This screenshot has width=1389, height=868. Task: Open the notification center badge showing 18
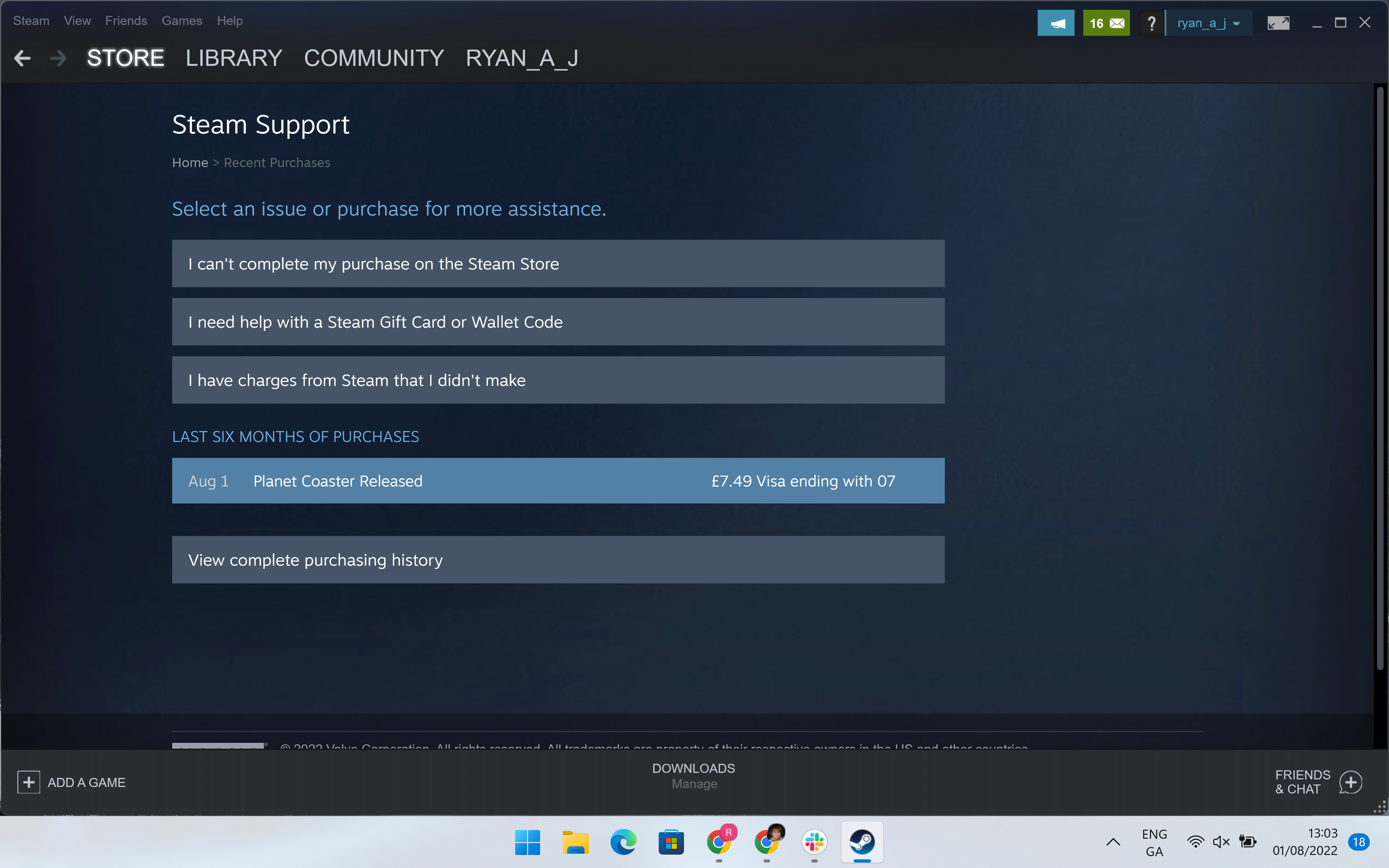click(x=1359, y=842)
